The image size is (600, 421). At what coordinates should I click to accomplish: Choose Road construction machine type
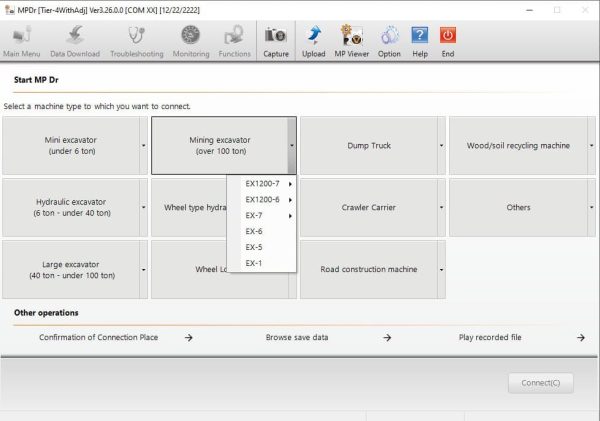369,269
